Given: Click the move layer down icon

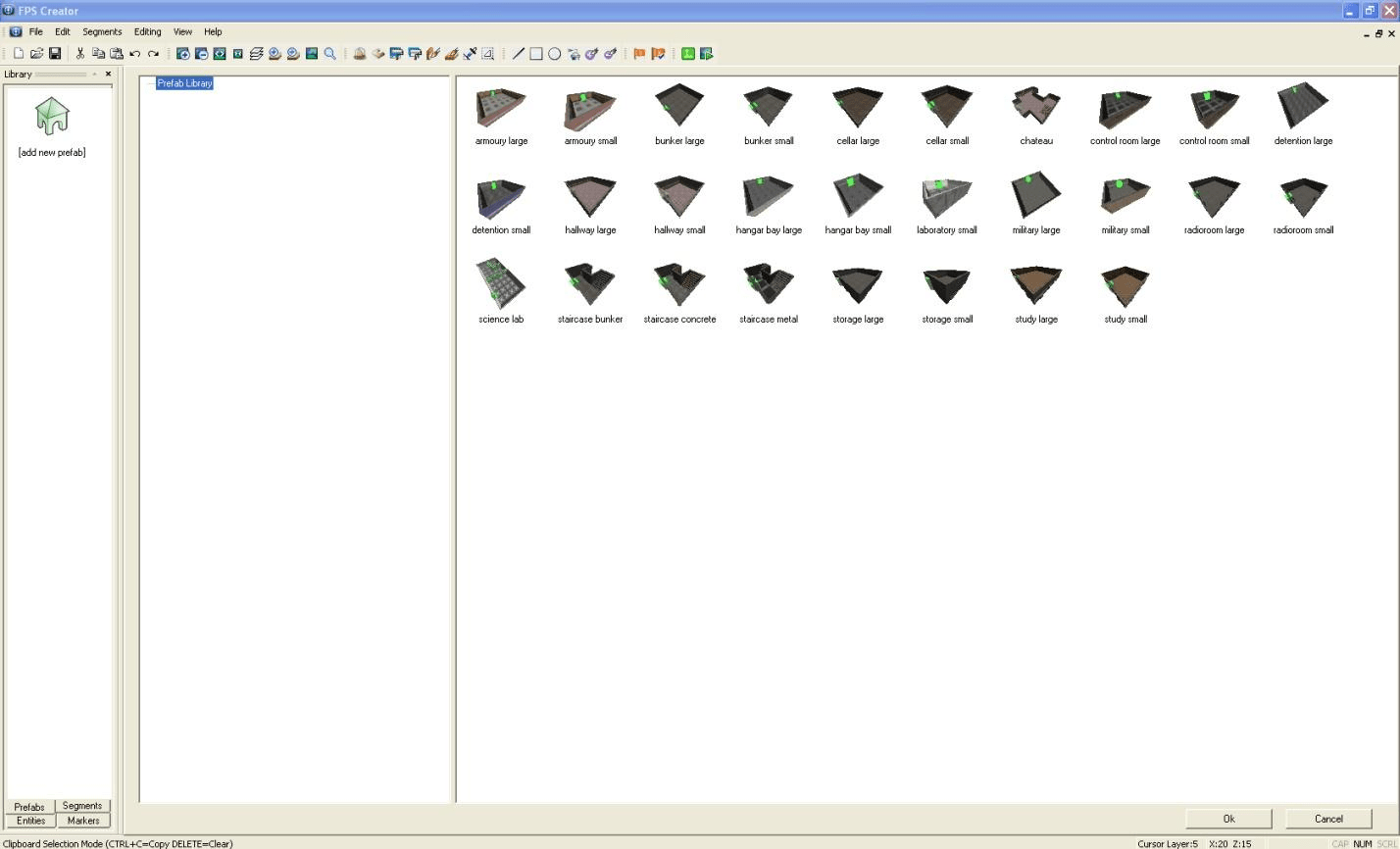Looking at the screenshot, I should coord(293,54).
